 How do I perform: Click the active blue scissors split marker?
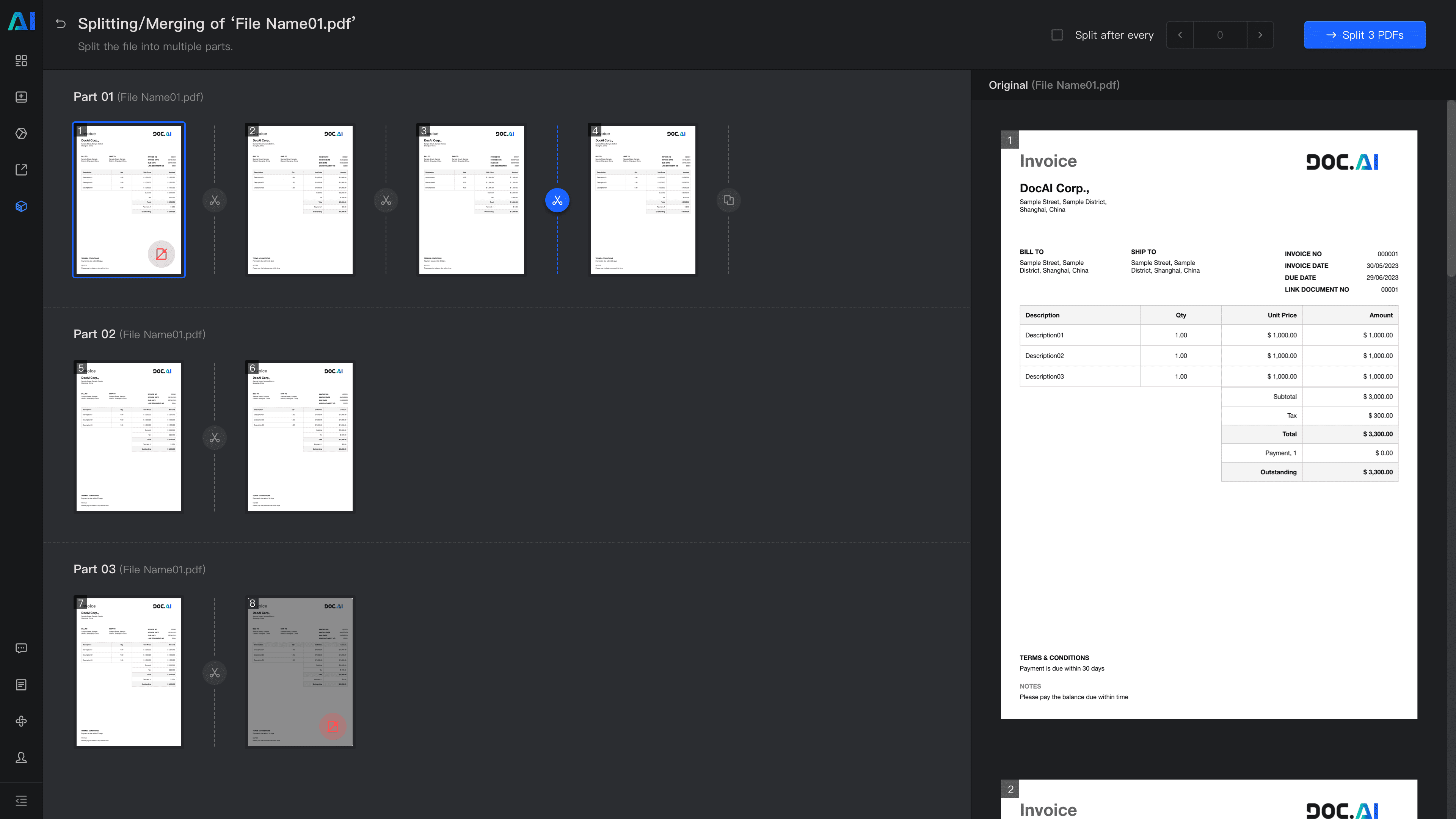(557, 200)
